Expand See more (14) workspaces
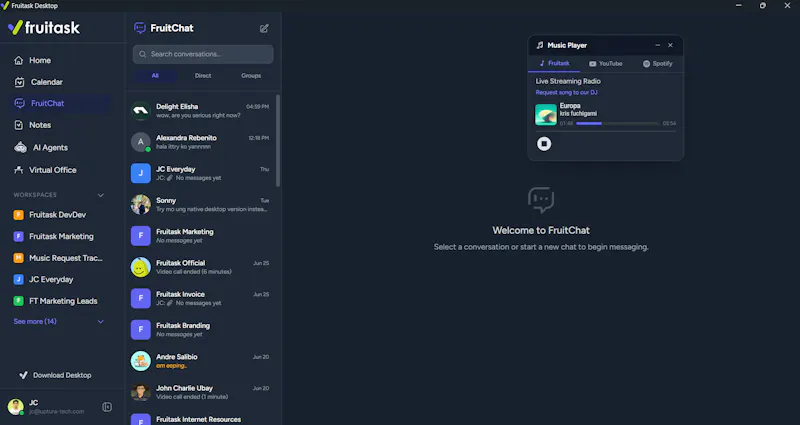800x425 pixels. coord(58,321)
